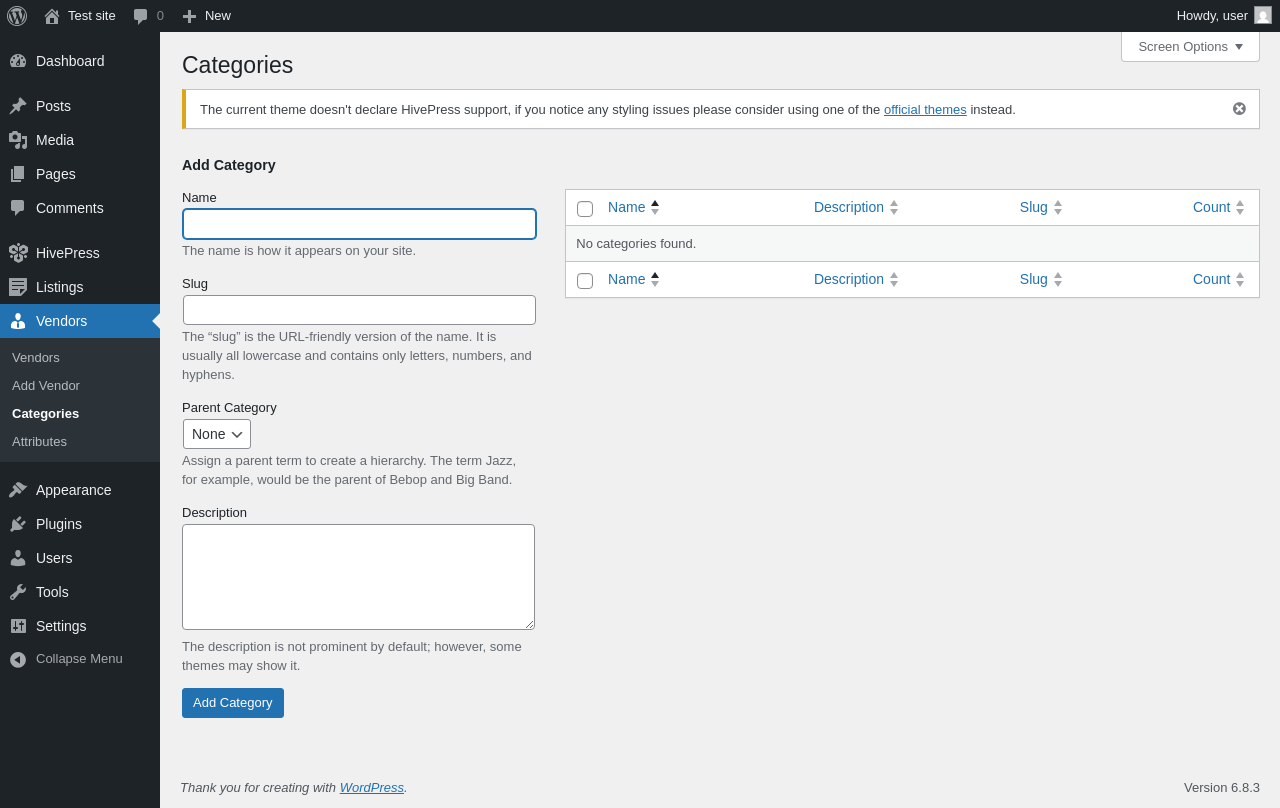Open the HivePress menu icon
The image size is (1280, 808).
[x=18, y=253]
